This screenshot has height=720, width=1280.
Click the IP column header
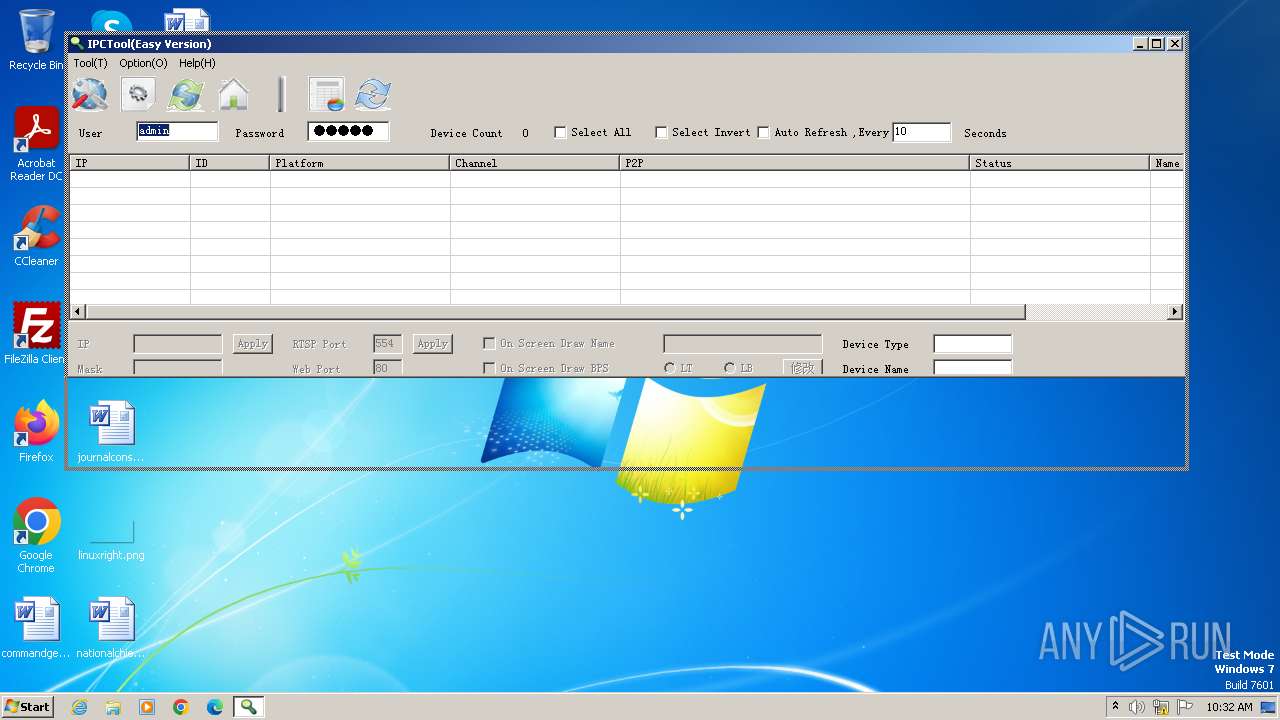pos(130,163)
